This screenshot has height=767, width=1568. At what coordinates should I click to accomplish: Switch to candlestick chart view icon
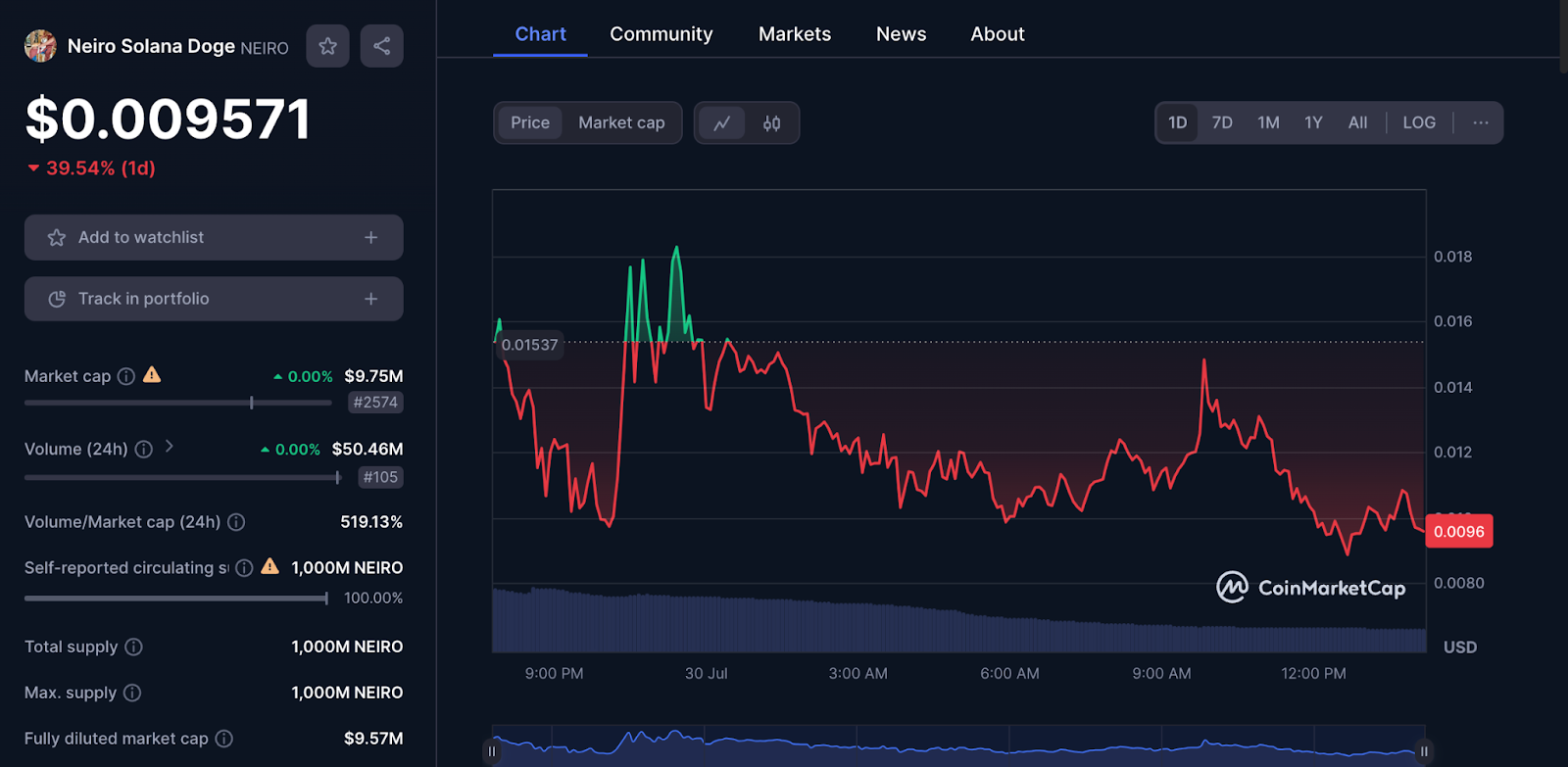tap(772, 123)
